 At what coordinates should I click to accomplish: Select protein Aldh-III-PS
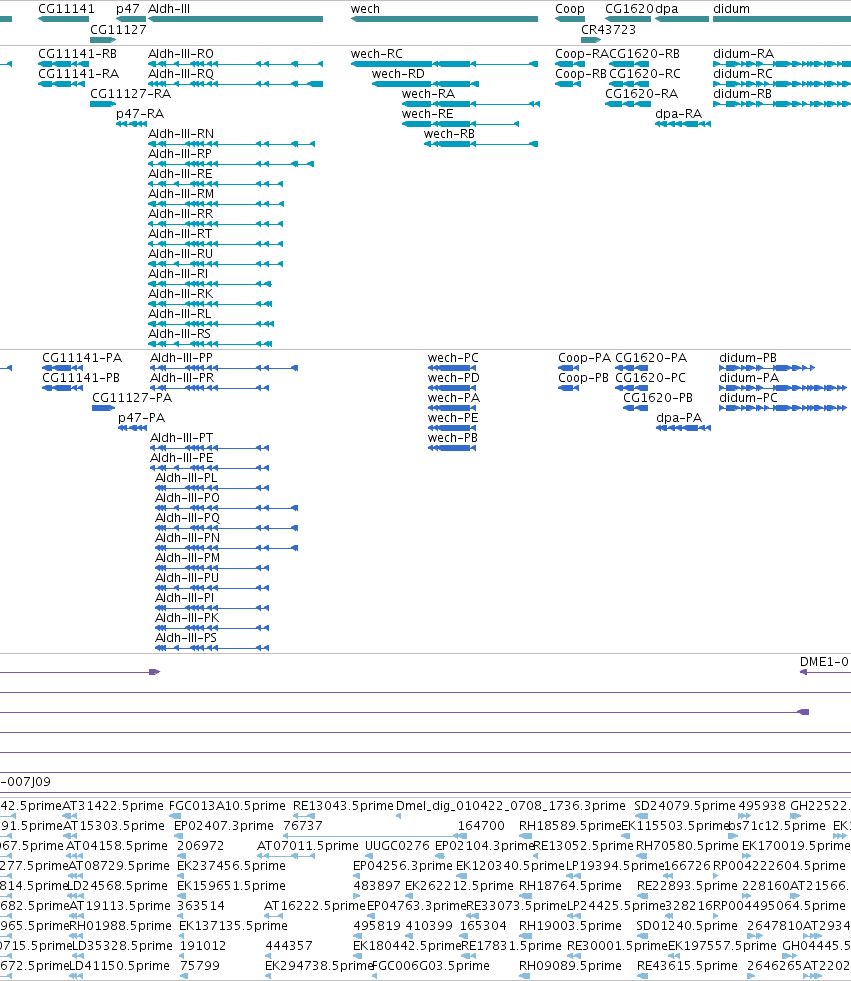pyautogui.click(x=212, y=648)
